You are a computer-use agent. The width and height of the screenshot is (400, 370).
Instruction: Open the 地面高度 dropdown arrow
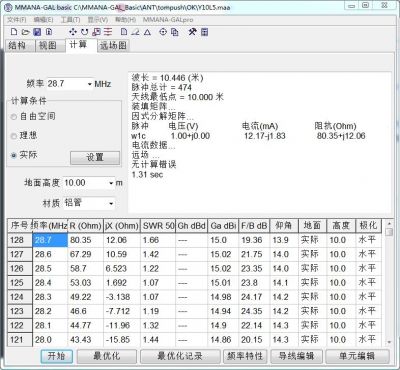(111, 183)
